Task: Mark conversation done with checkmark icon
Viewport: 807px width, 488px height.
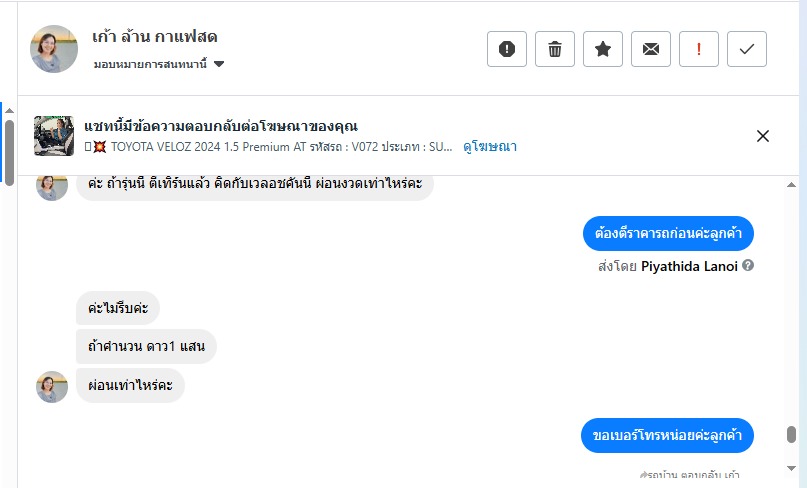Action: 747,49
